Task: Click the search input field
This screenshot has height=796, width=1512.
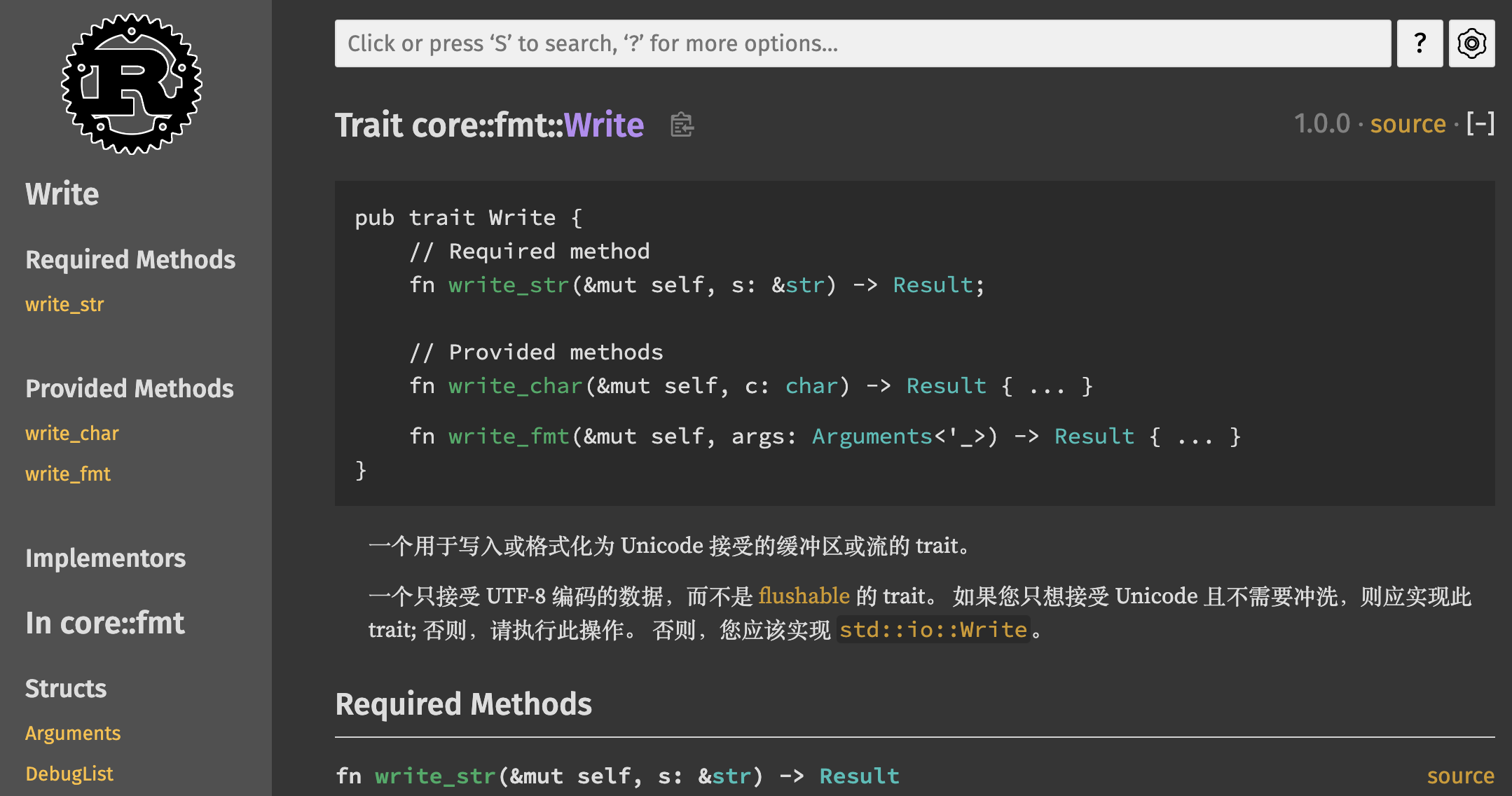Action: [862, 43]
